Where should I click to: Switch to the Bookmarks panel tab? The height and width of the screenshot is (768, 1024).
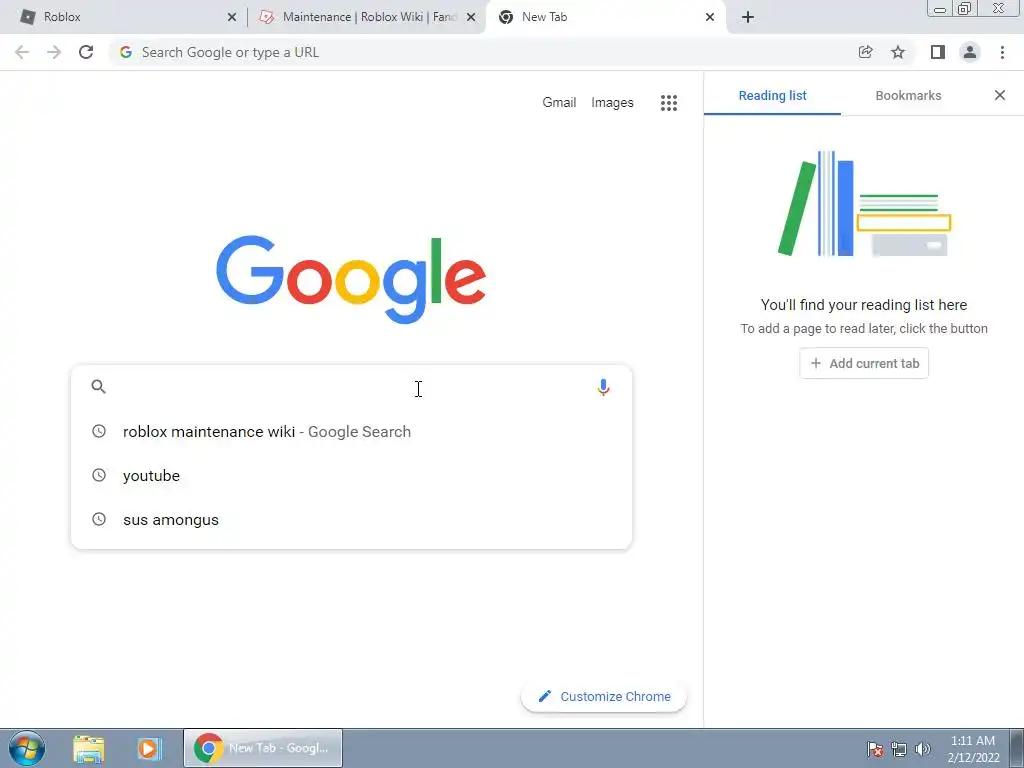(x=908, y=95)
